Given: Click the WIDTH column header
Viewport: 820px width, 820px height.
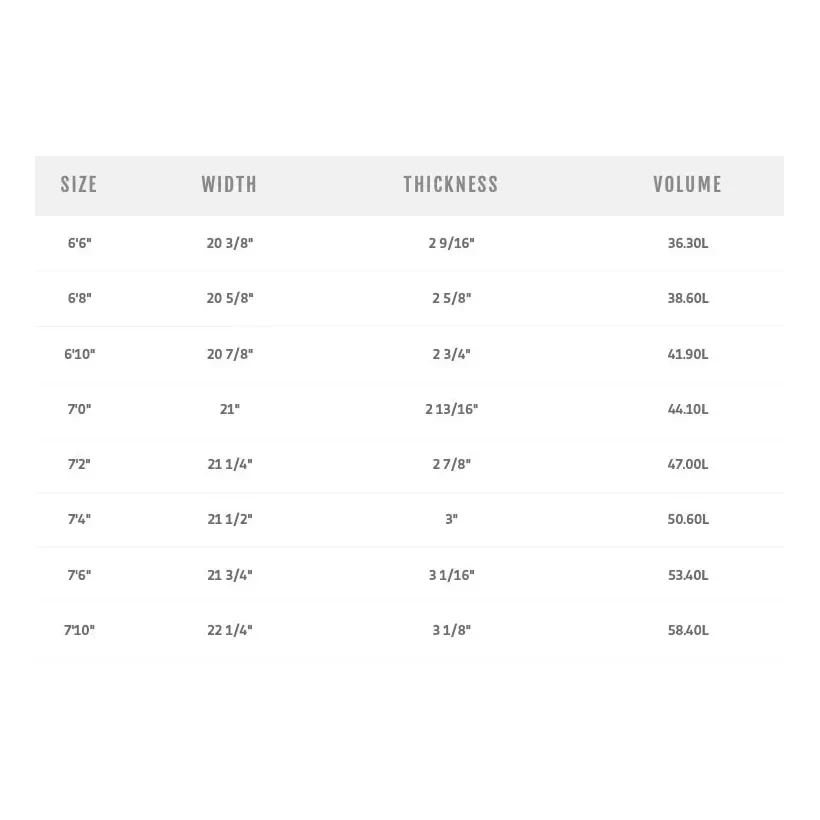Looking at the screenshot, I should [x=229, y=185].
